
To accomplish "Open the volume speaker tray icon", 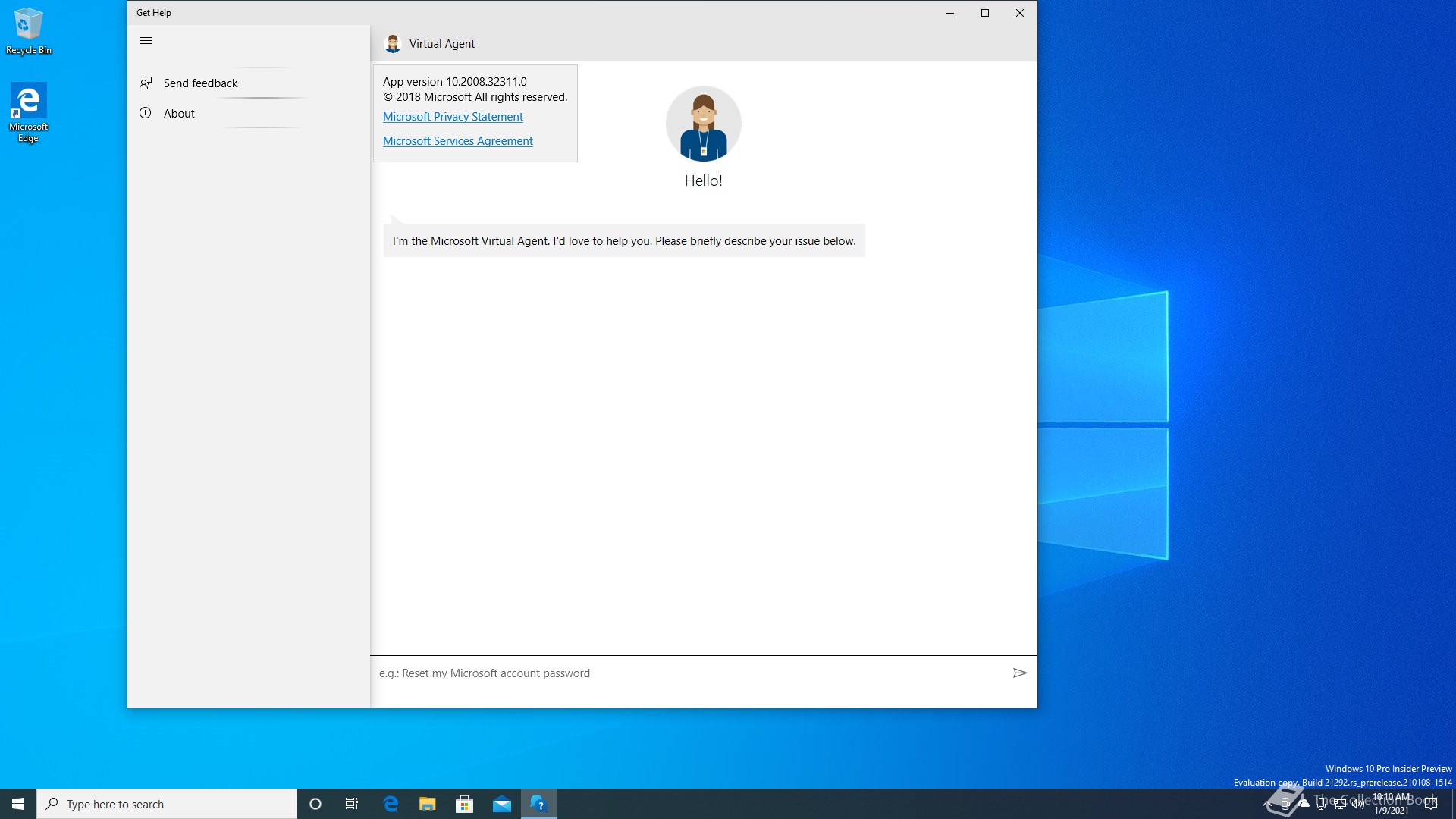I will click(1358, 804).
